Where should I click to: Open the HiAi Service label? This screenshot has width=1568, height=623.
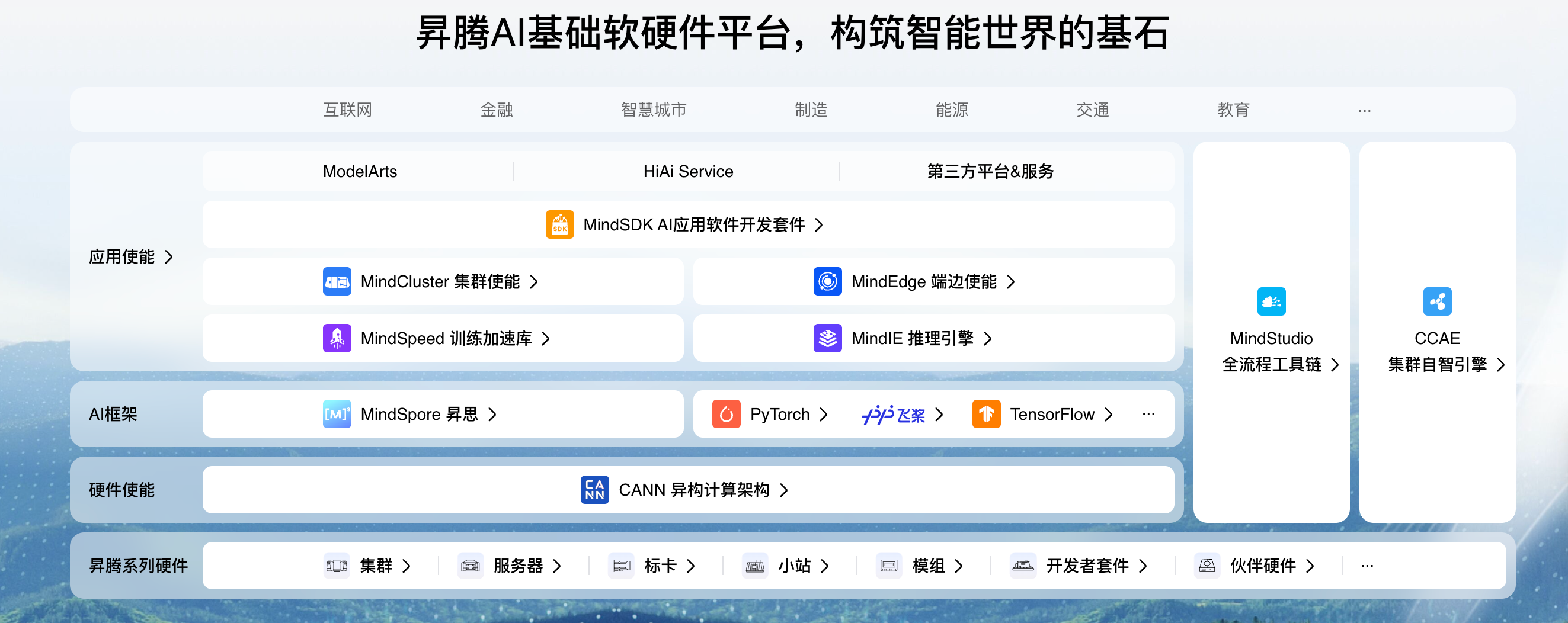688,172
